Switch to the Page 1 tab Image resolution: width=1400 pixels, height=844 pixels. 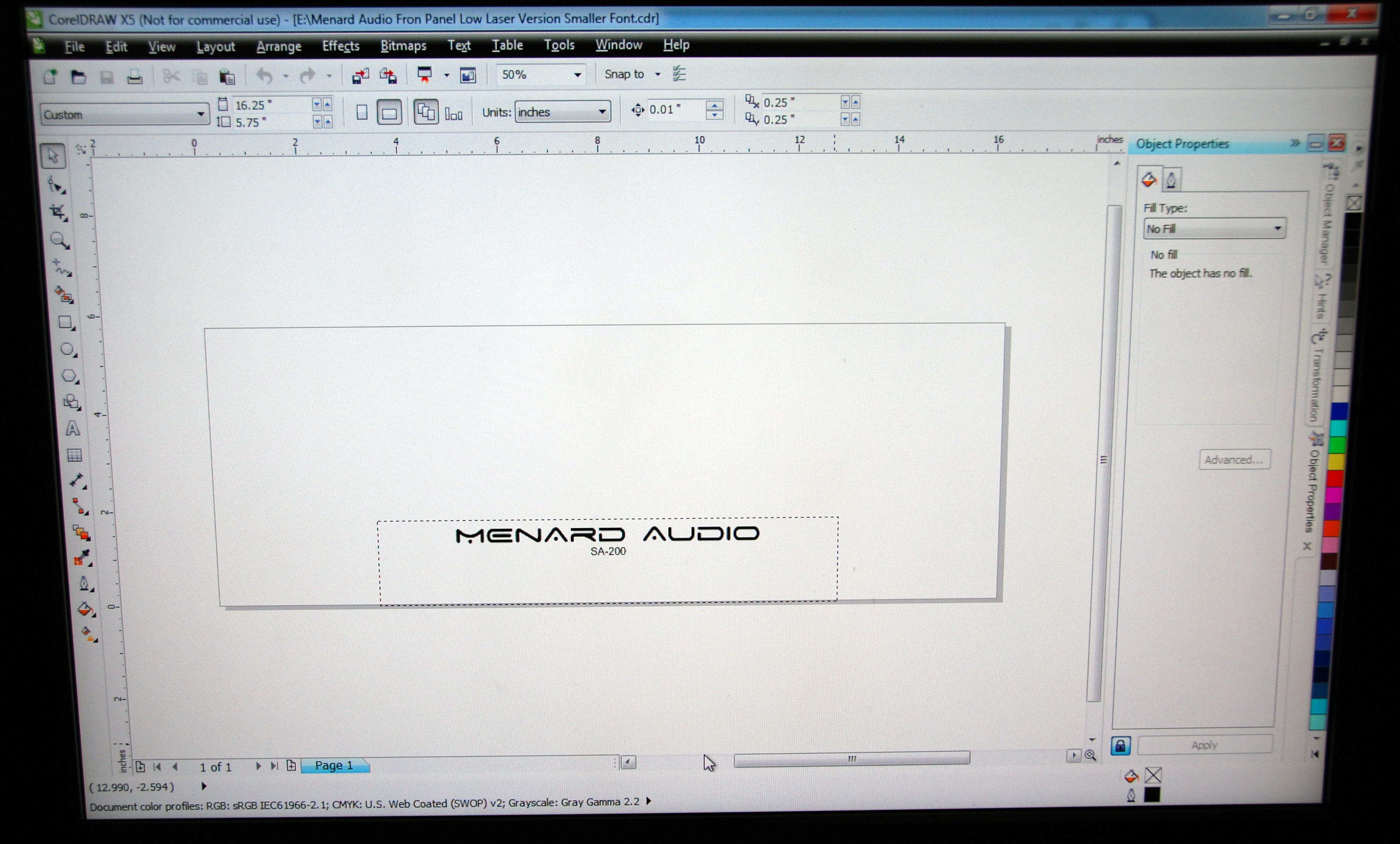pyautogui.click(x=334, y=765)
